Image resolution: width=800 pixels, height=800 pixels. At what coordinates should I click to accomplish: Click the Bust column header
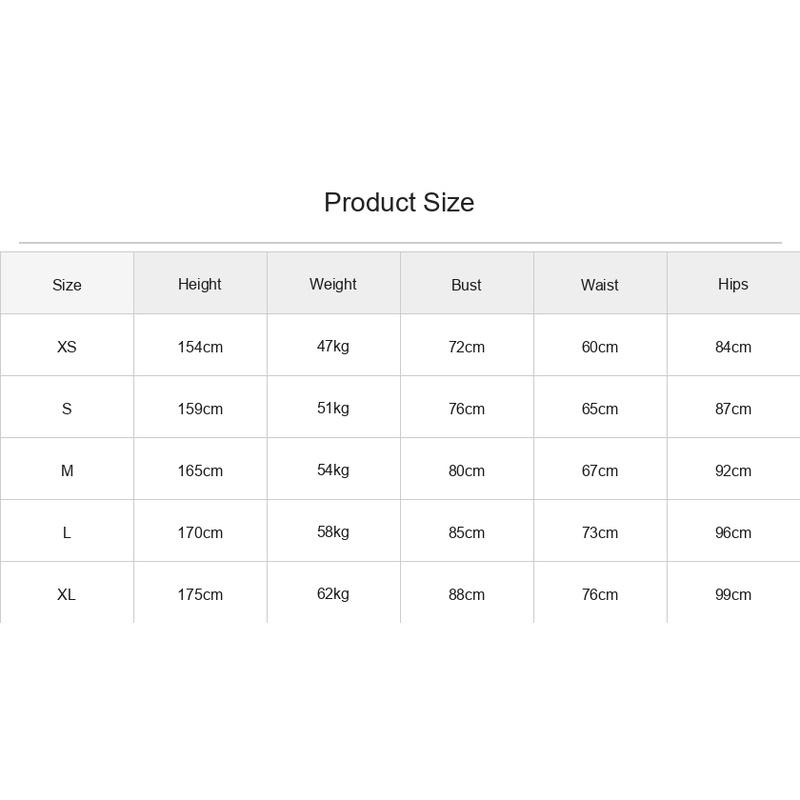click(x=466, y=285)
